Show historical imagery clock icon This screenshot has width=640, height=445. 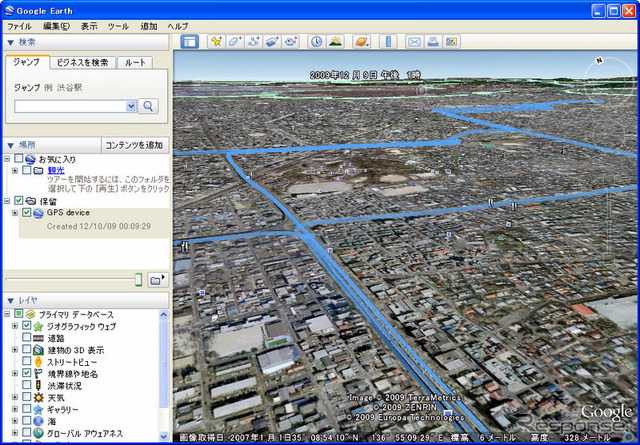317,42
